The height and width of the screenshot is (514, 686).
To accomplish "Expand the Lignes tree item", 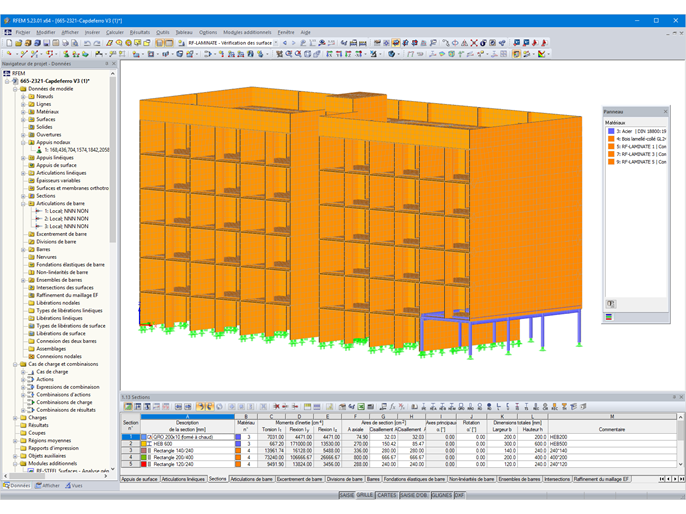I will tap(23, 104).
